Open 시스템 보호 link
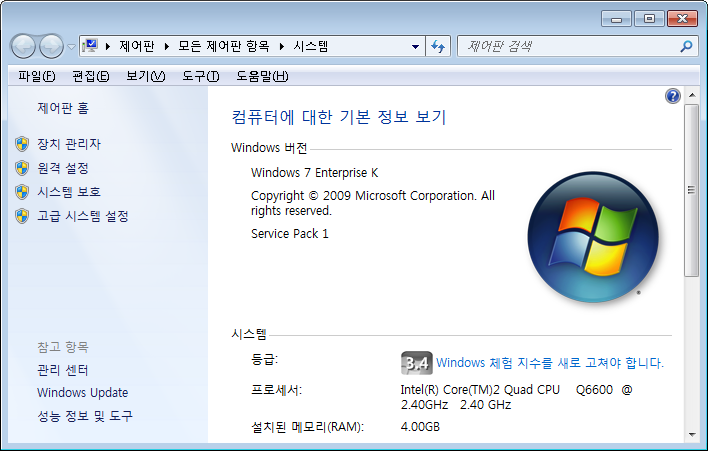 [x=69, y=192]
